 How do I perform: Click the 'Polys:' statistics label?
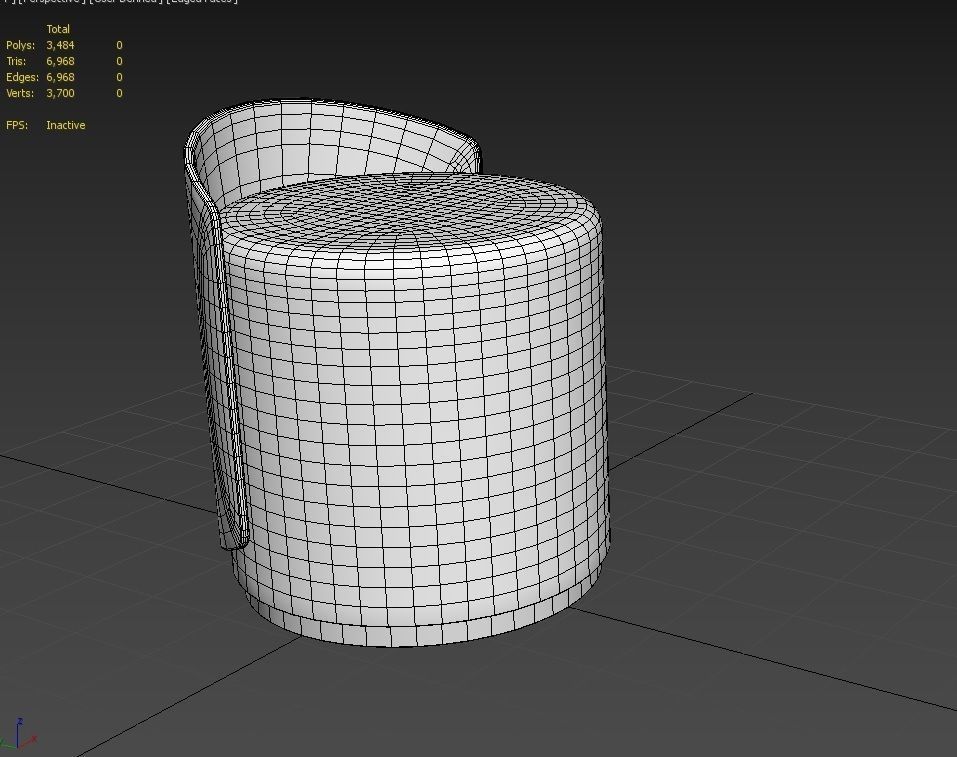(21, 45)
